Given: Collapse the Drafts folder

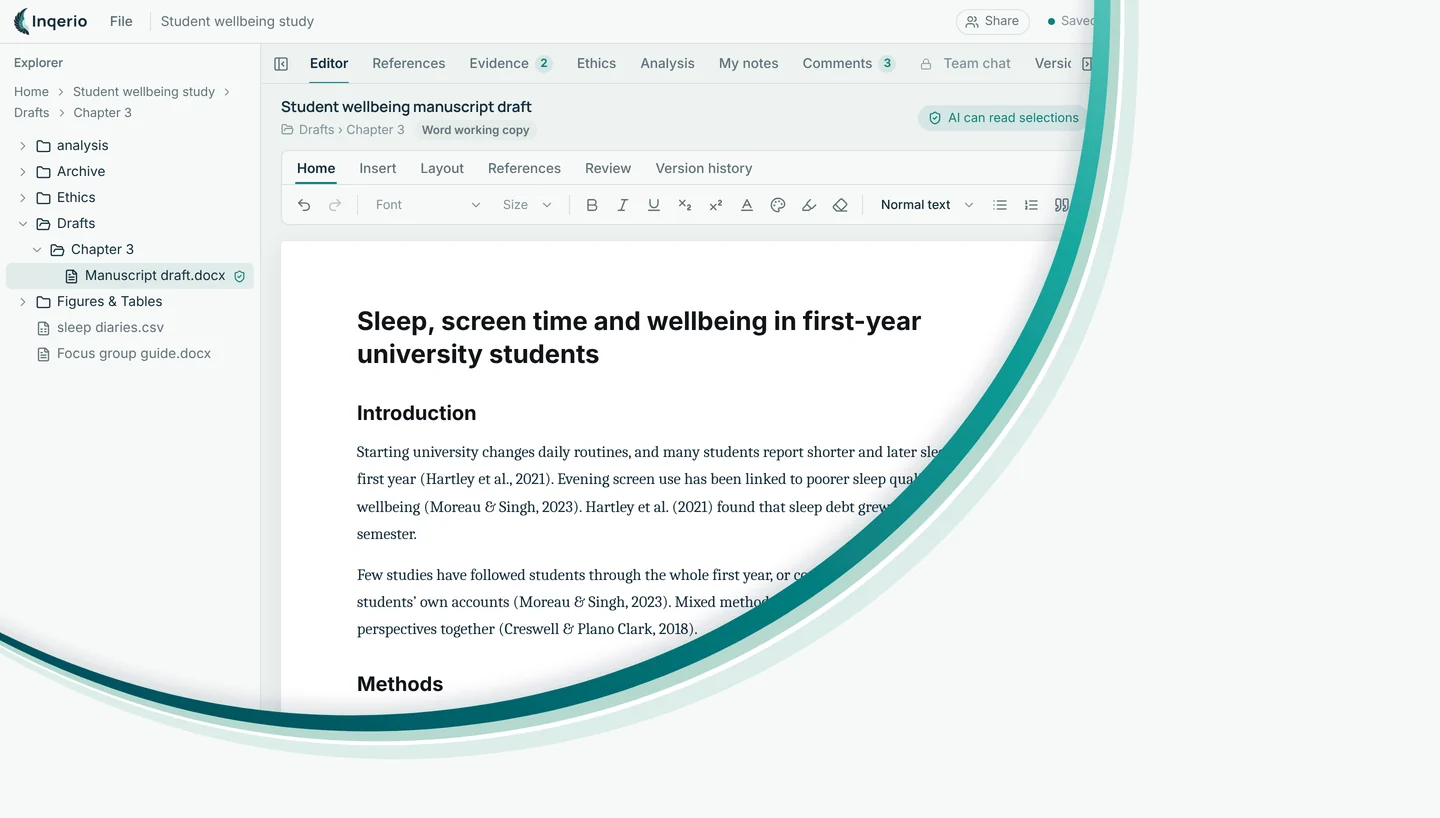Looking at the screenshot, I should pos(23,224).
